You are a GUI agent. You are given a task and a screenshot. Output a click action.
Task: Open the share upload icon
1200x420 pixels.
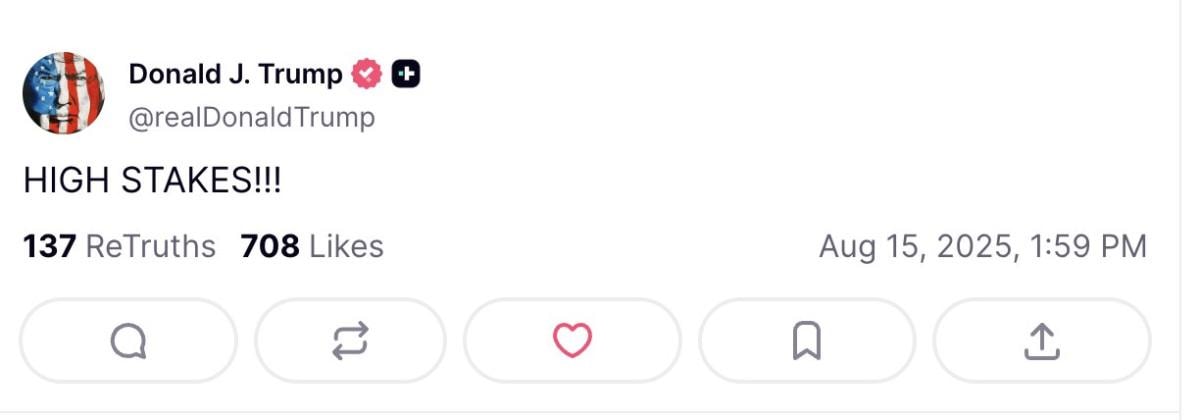(1041, 341)
